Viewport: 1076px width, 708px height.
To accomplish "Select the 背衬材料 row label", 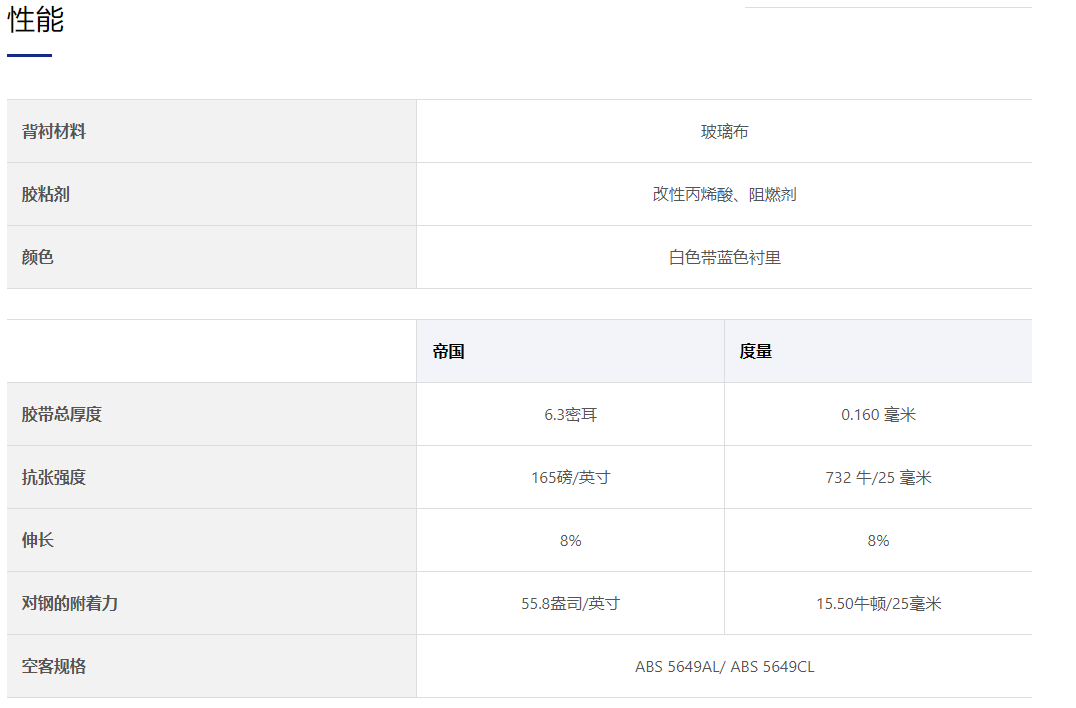I will coord(54,132).
